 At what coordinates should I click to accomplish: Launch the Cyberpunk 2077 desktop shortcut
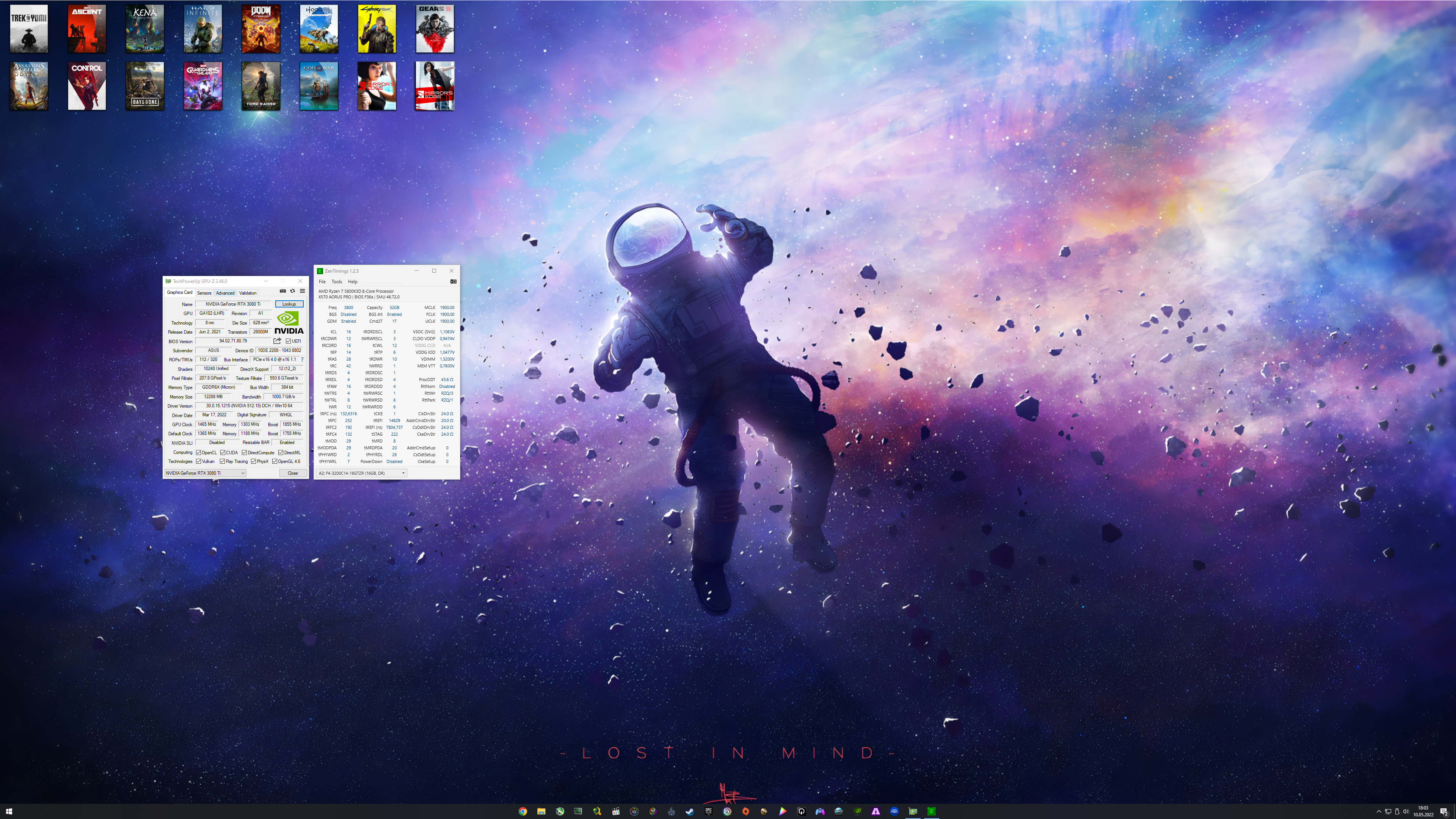click(x=377, y=29)
